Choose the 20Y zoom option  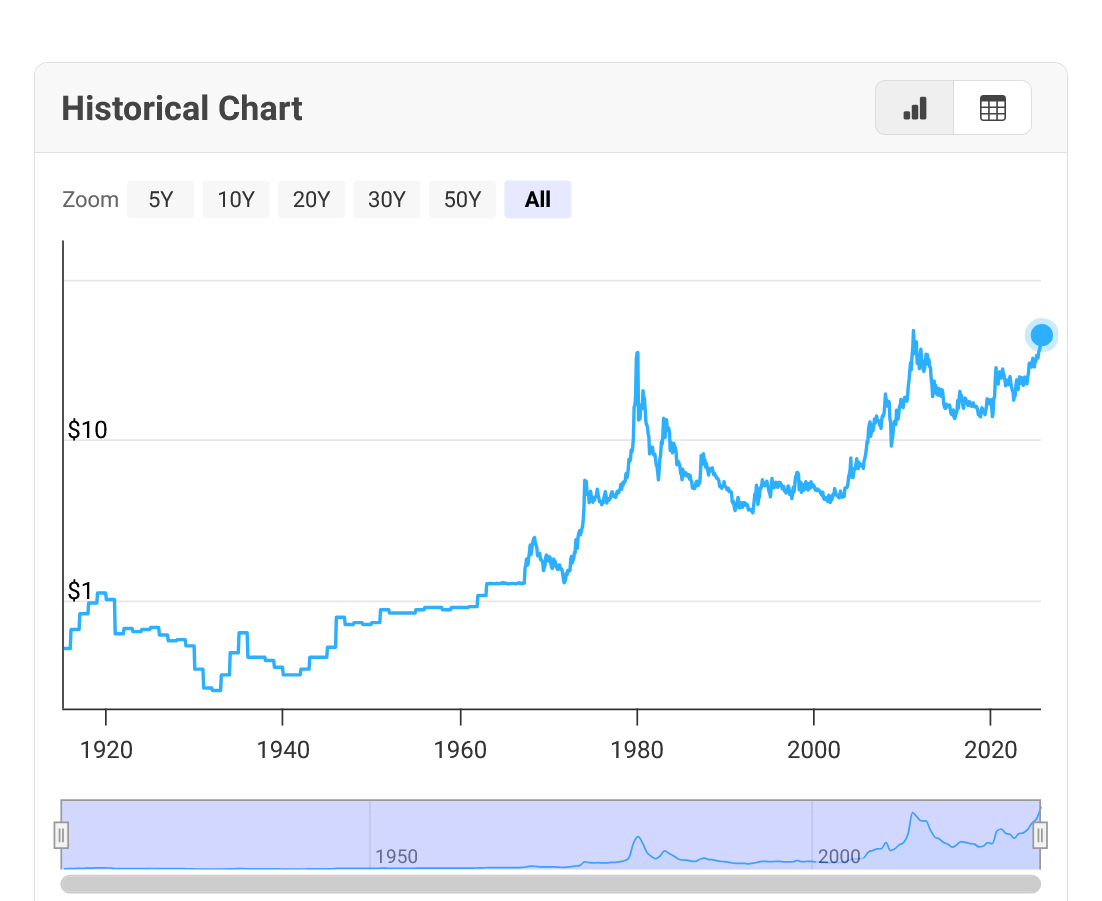pos(311,199)
